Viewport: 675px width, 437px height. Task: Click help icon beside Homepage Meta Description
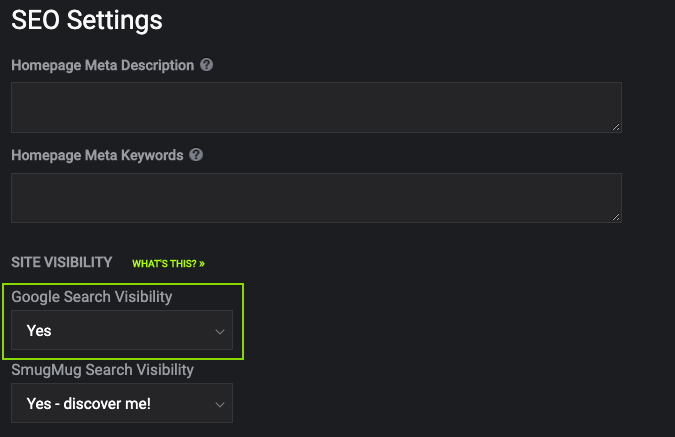click(x=207, y=65)
